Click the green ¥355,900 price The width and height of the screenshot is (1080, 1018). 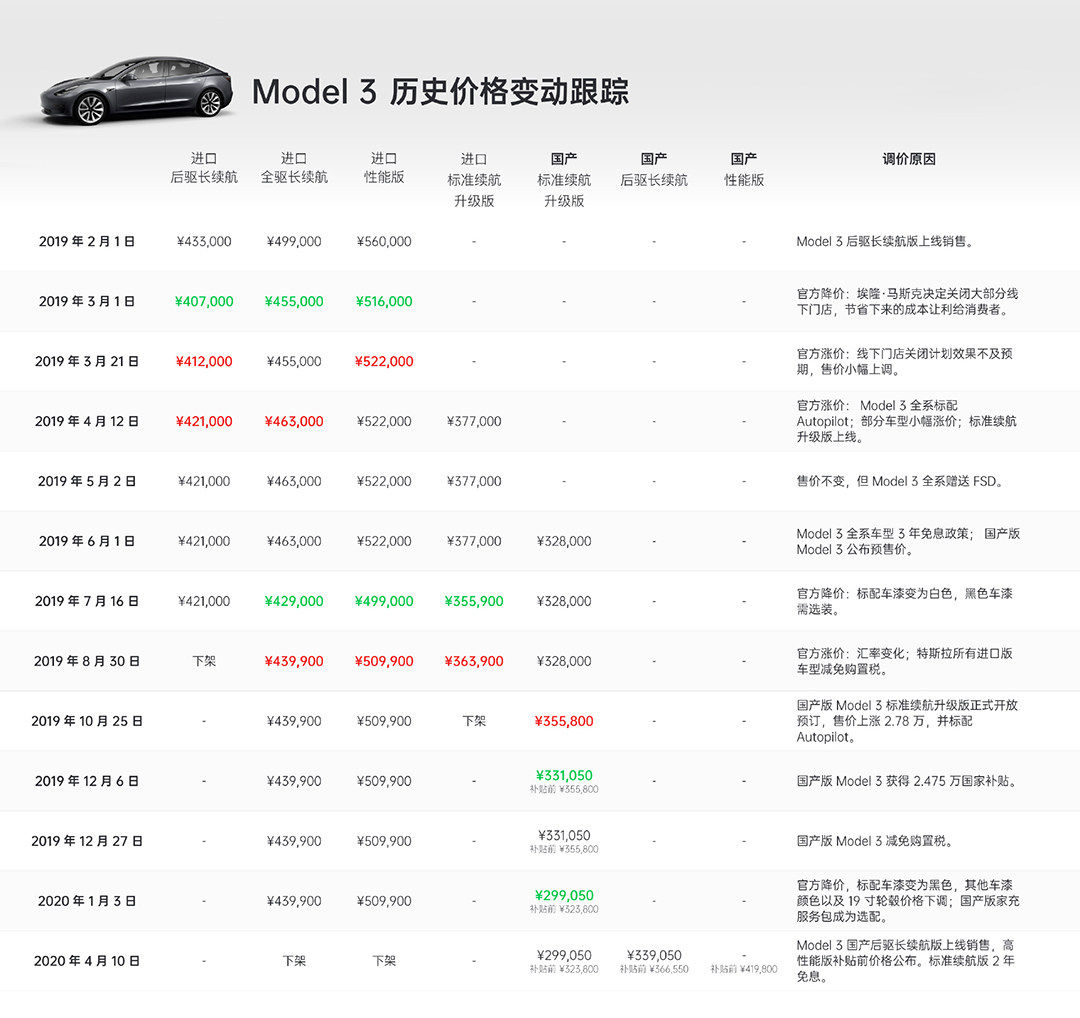(474, 601)
